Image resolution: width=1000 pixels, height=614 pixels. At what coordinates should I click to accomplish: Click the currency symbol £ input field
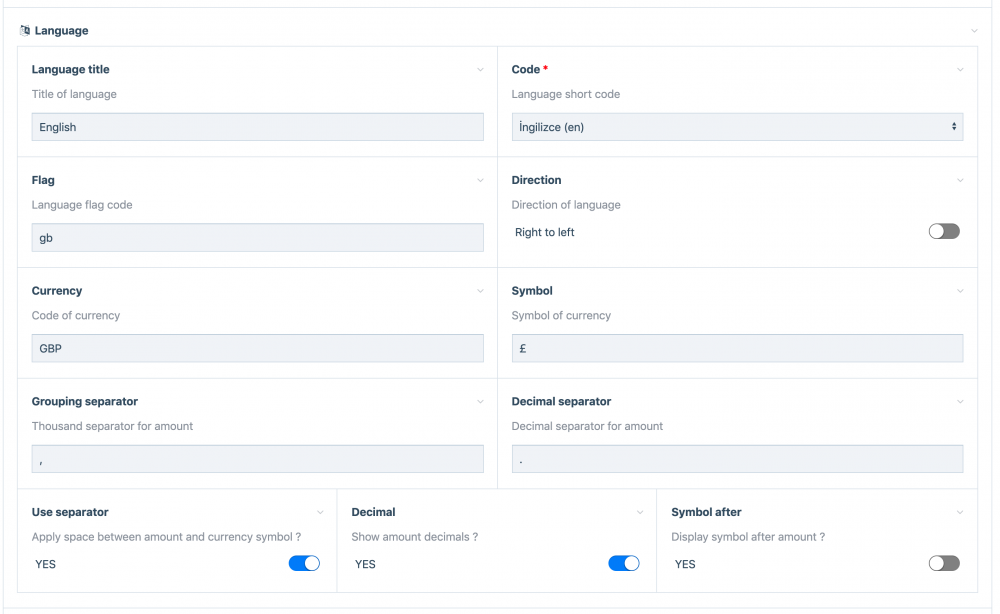pos(737,349)
